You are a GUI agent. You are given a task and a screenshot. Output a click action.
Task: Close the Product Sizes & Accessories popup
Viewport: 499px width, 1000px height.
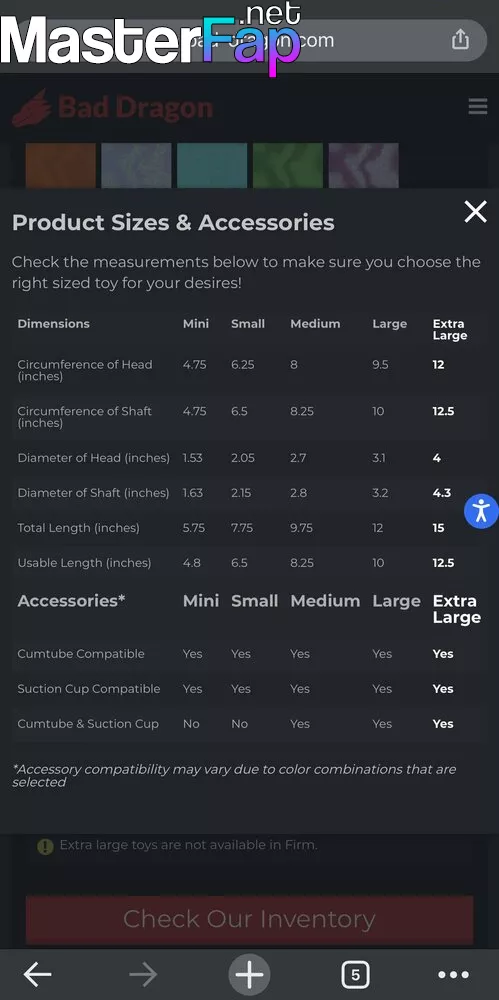[475, 211]
